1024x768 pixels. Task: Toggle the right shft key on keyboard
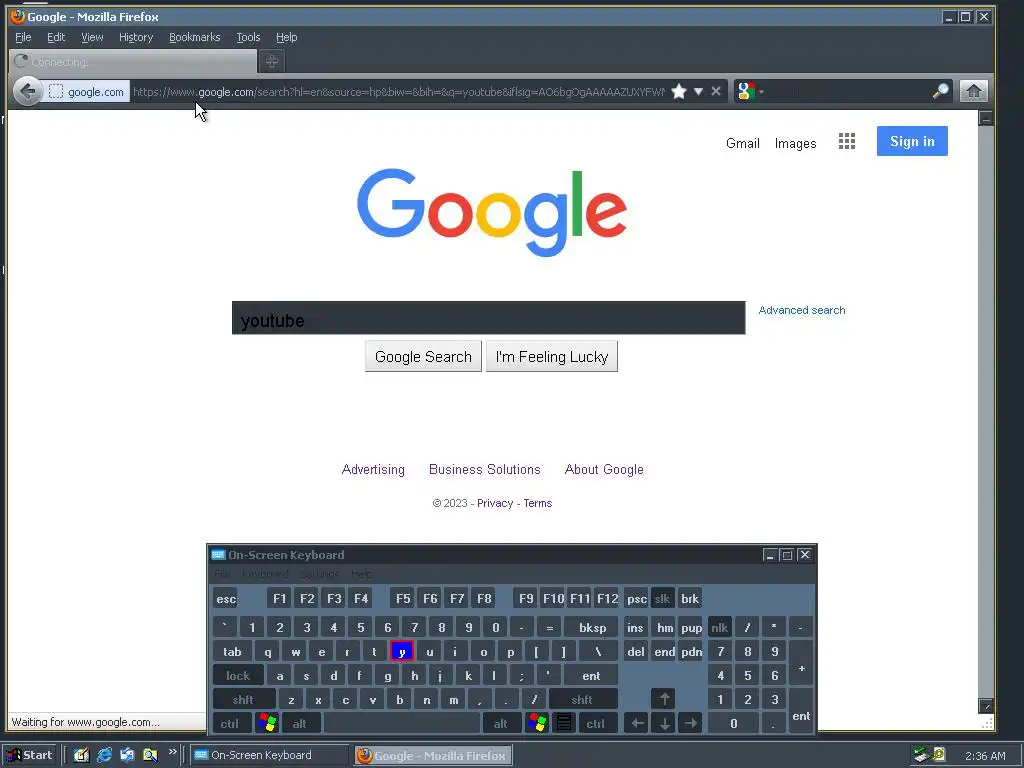pos(583,699)
